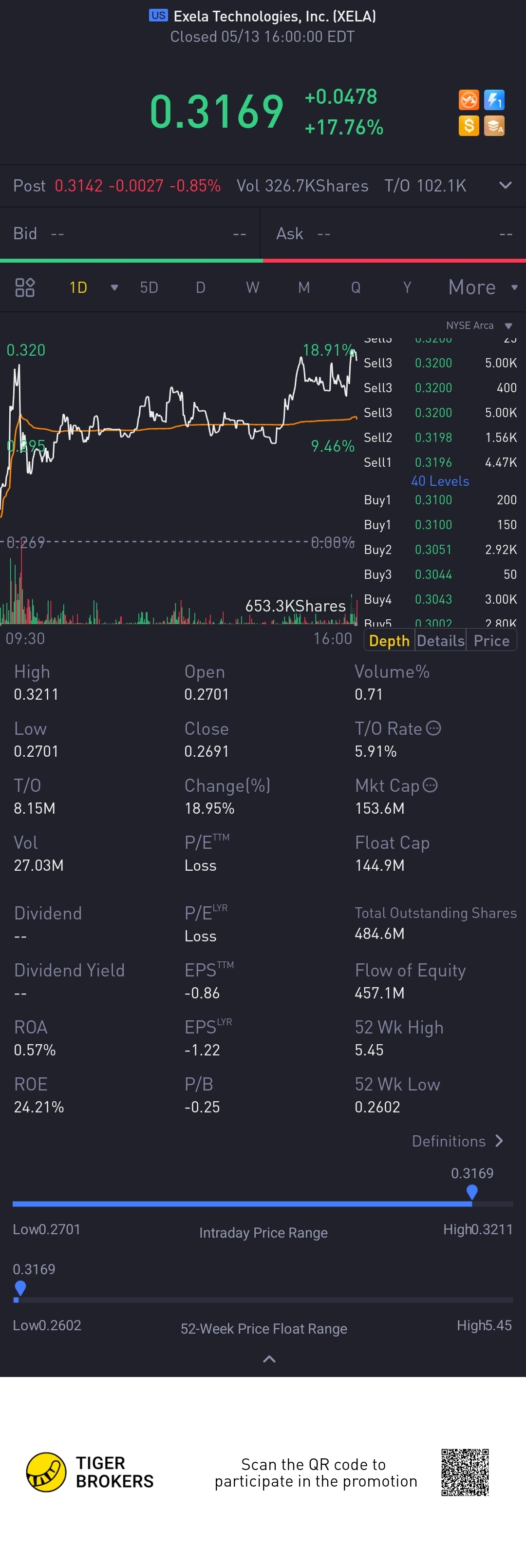This screenshot has height=1568, width=526.
Task: Select the 5D chart tab
Action: point(149,287)
